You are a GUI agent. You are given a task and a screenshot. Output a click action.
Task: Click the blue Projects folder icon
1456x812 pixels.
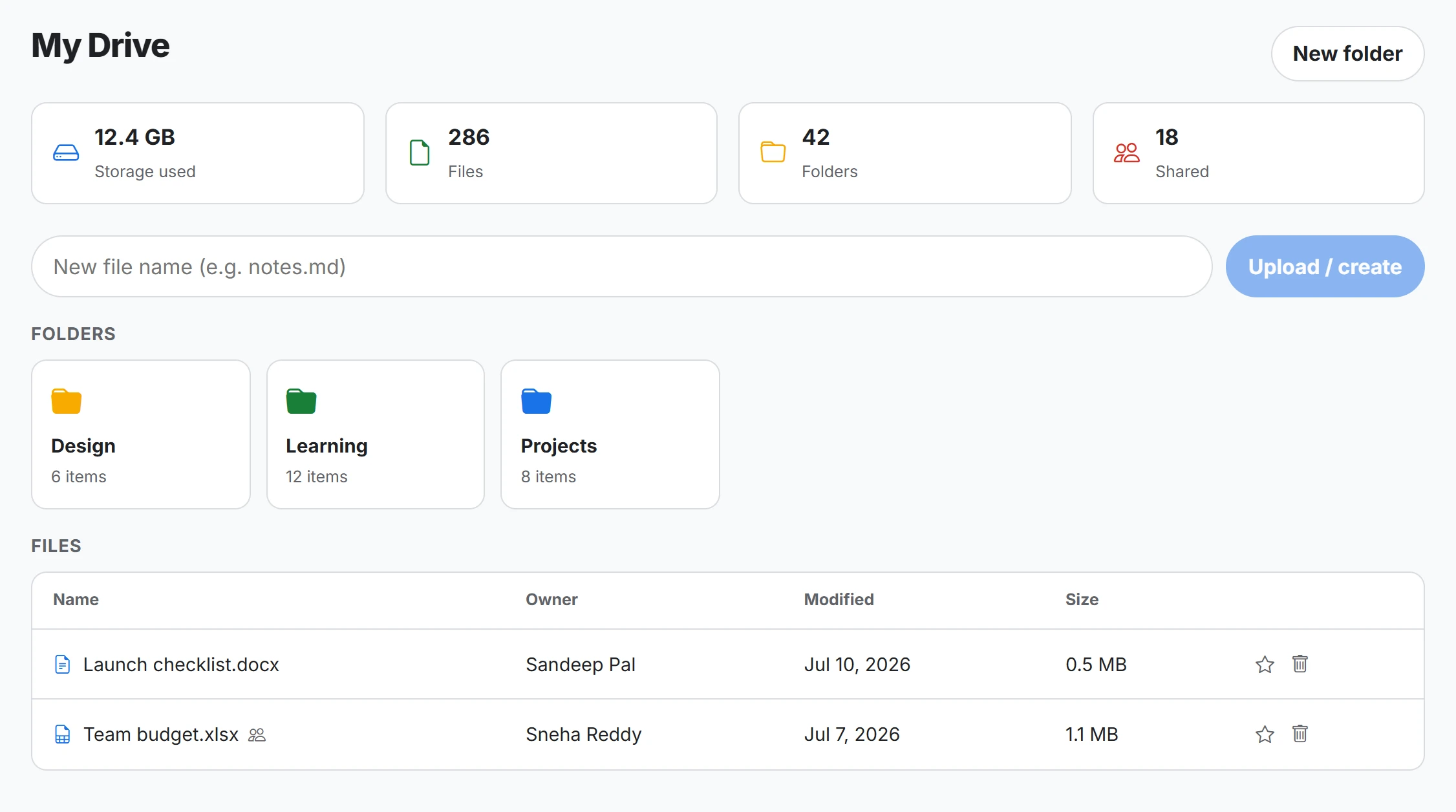coord(536,401)
